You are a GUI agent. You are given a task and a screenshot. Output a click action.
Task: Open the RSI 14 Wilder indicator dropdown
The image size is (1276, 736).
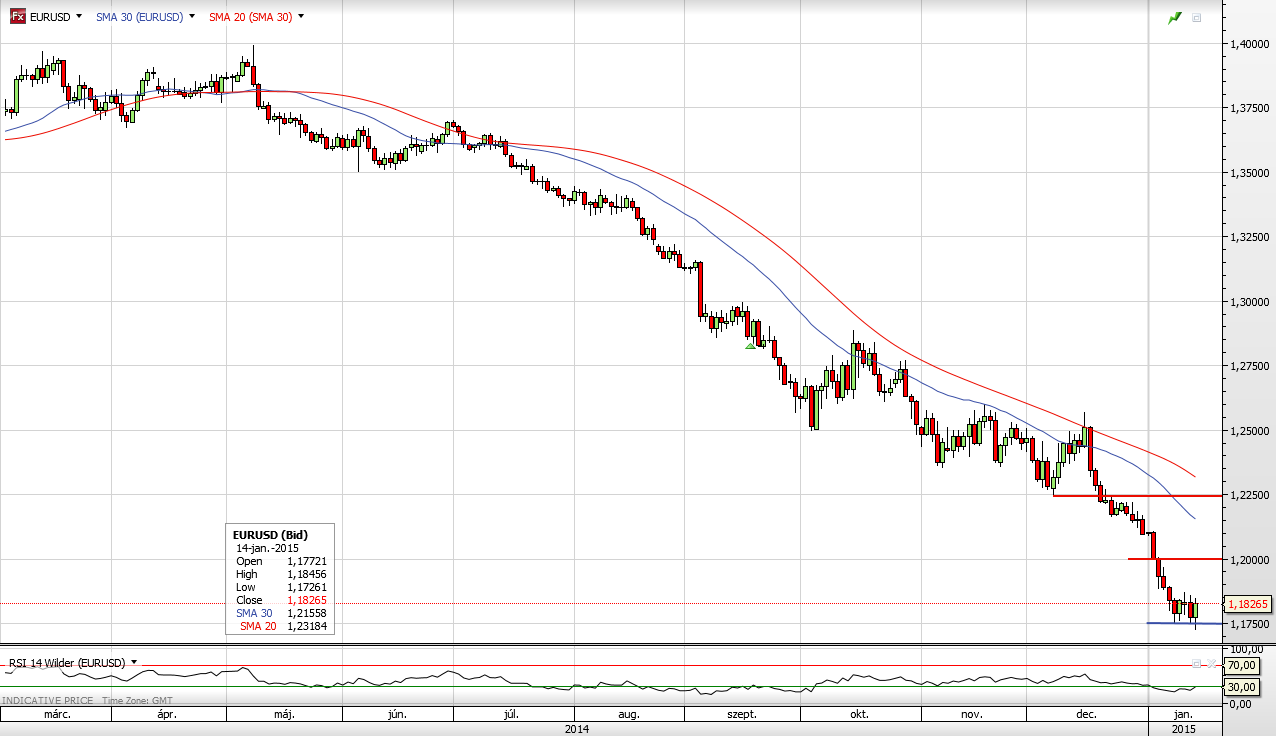[134, 663]
